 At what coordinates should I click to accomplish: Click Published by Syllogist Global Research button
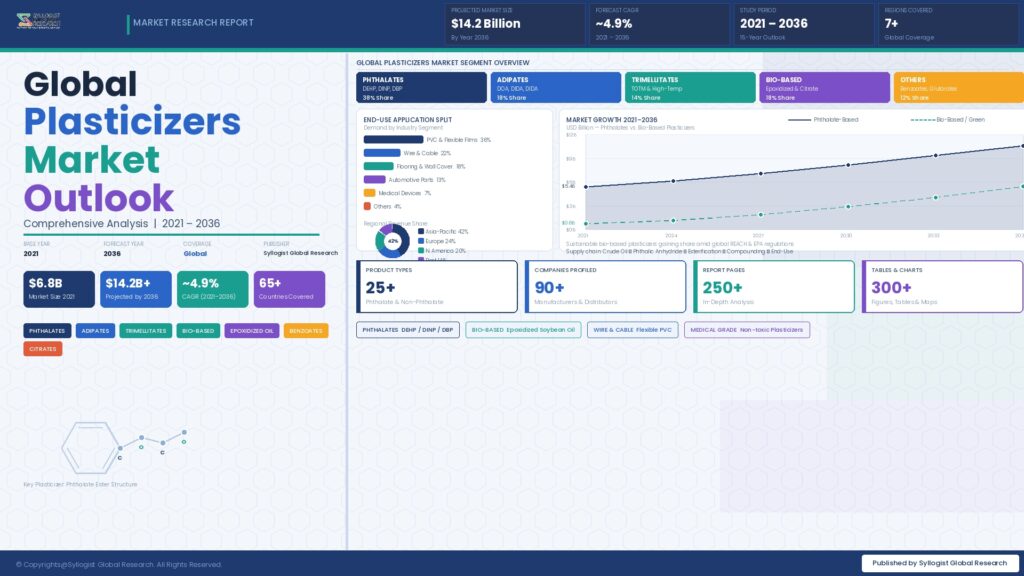tap(939, 563)
